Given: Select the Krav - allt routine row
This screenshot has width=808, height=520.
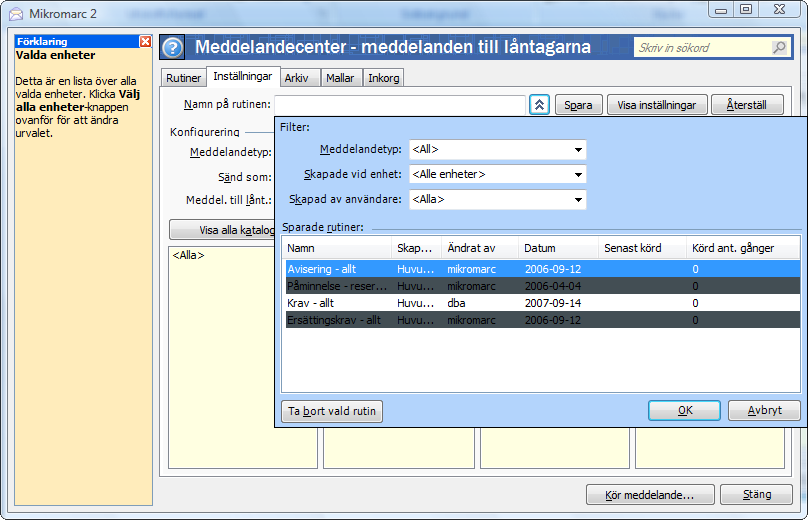Looking at the screenshot, I should 543,303.
